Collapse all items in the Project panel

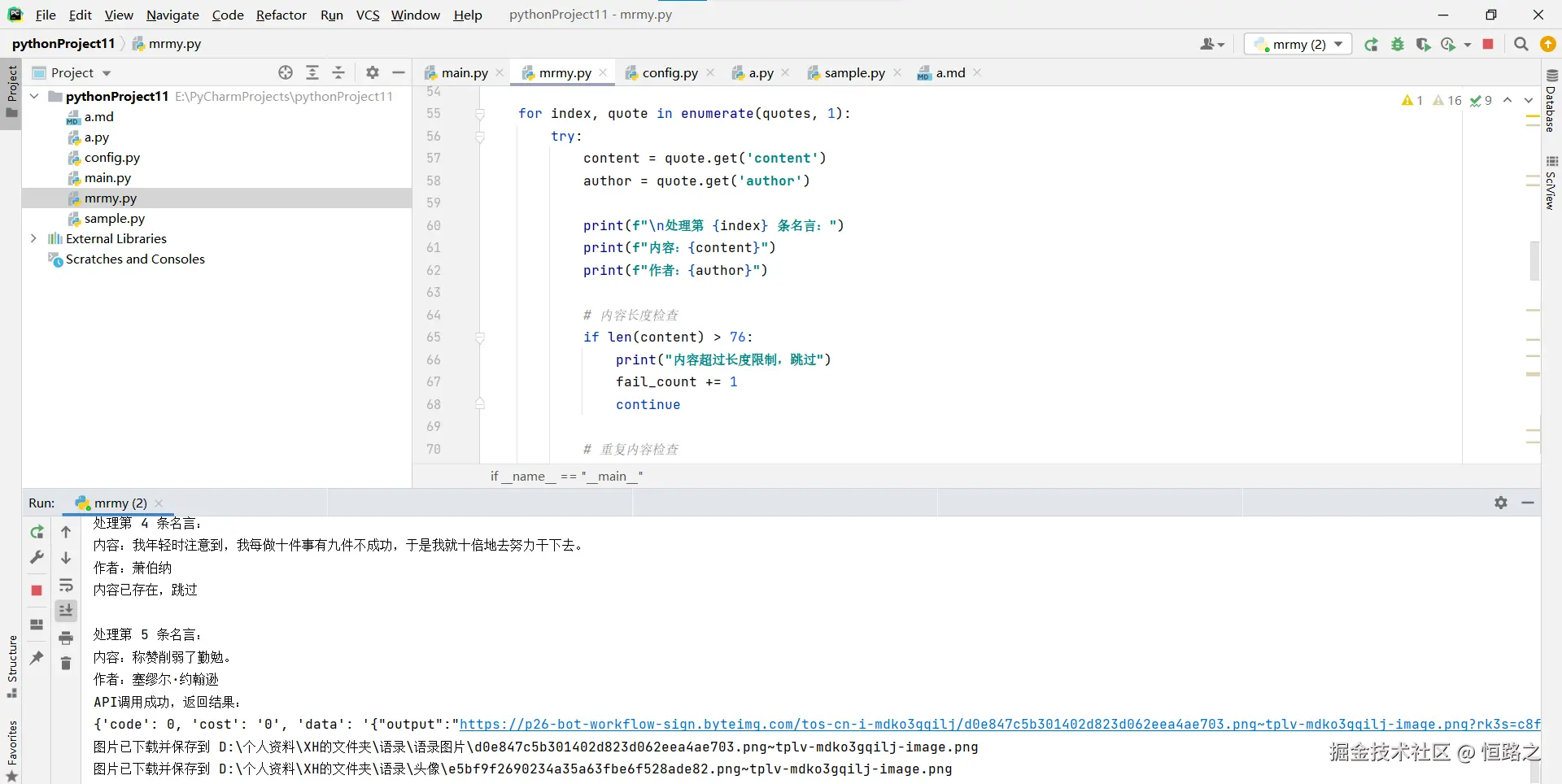(339, 72)
